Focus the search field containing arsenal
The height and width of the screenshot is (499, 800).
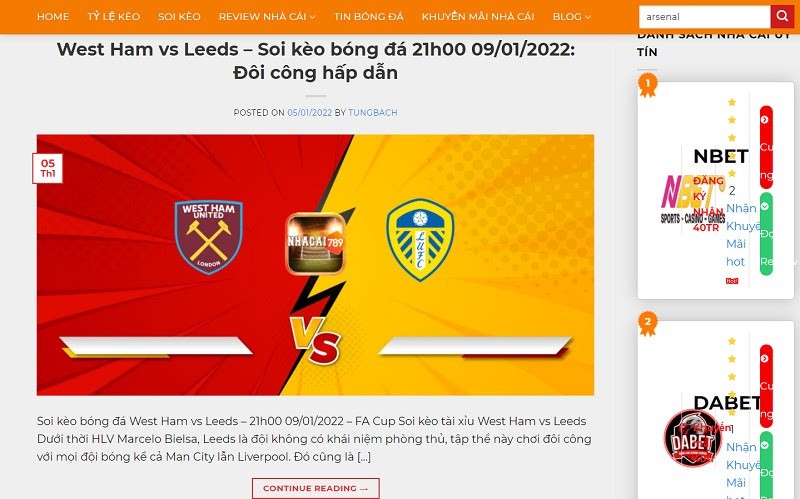(704, 17)
